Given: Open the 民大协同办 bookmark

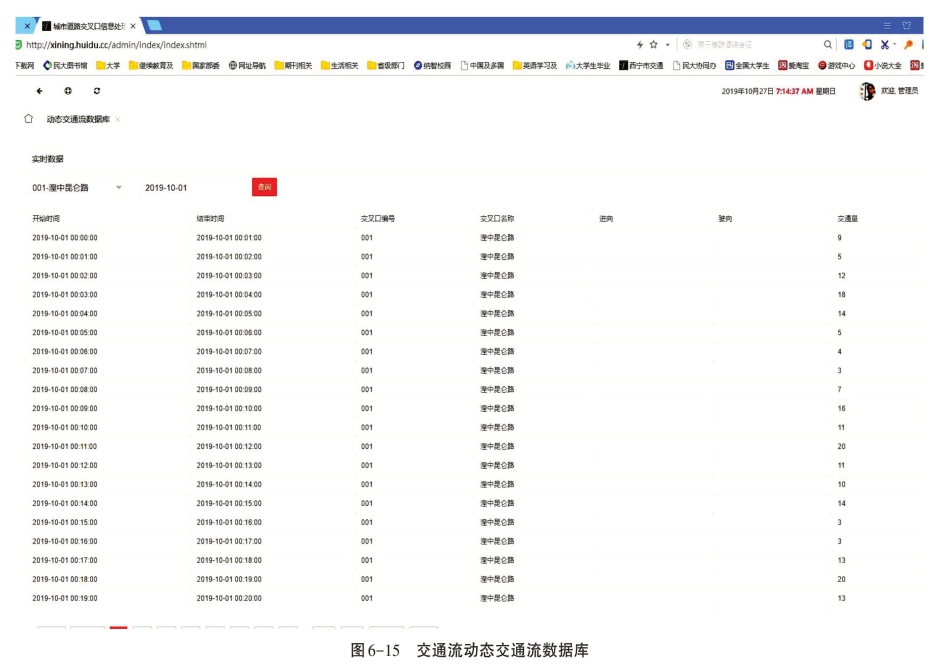Looking at the screenshot, I should click(x=695, y=66).
